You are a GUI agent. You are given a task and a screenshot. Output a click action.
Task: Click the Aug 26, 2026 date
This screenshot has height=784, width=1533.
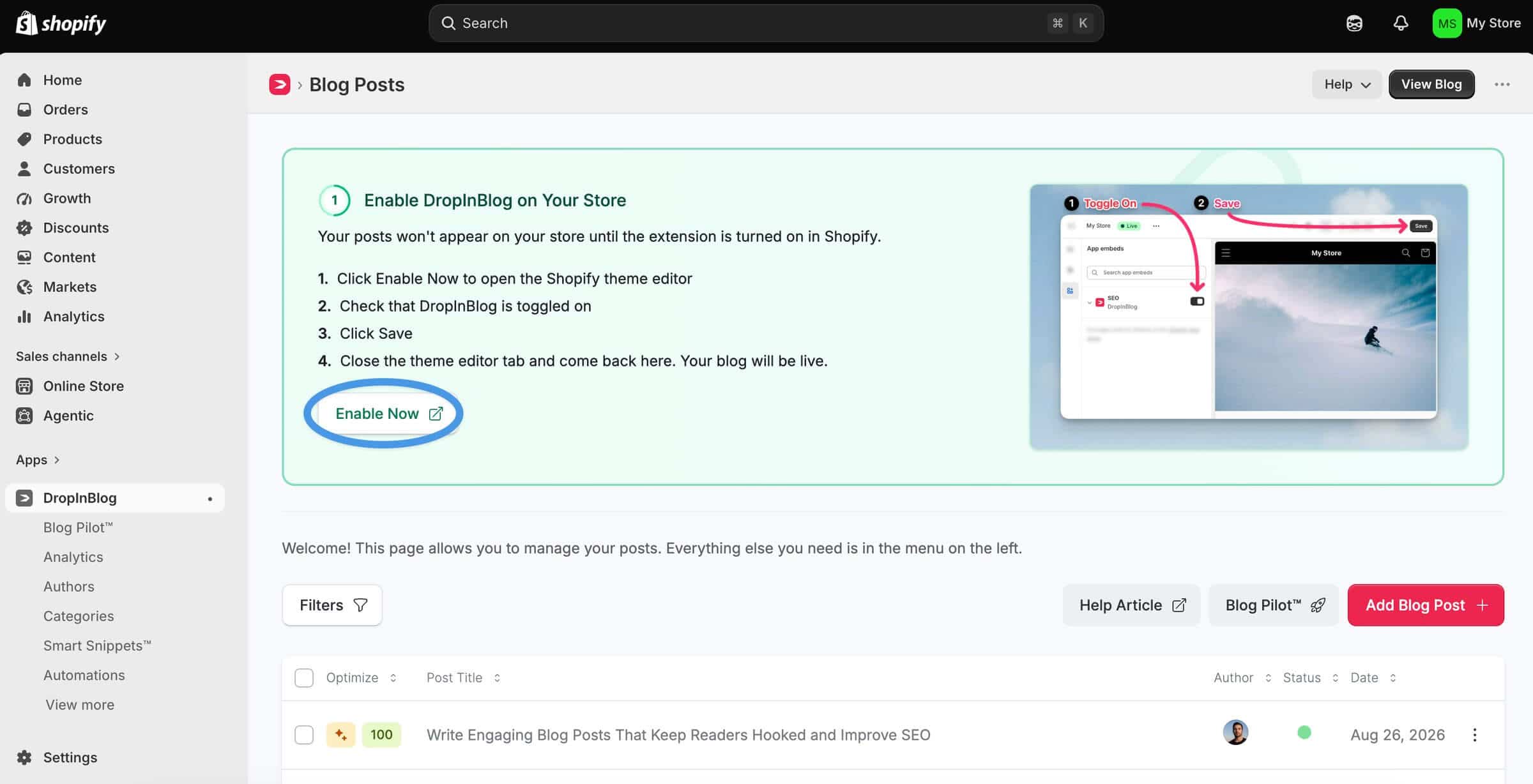(x=1398, y=735)
